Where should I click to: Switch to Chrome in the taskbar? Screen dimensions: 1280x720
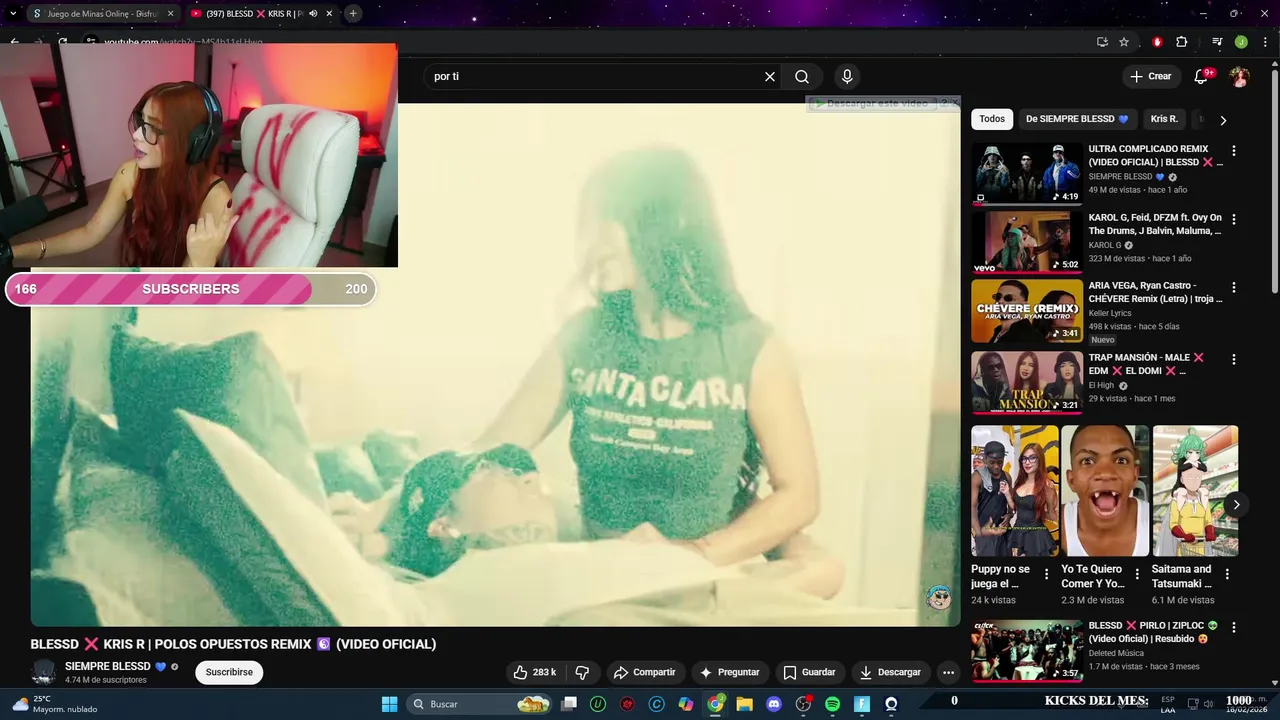[x=715, y=704]
